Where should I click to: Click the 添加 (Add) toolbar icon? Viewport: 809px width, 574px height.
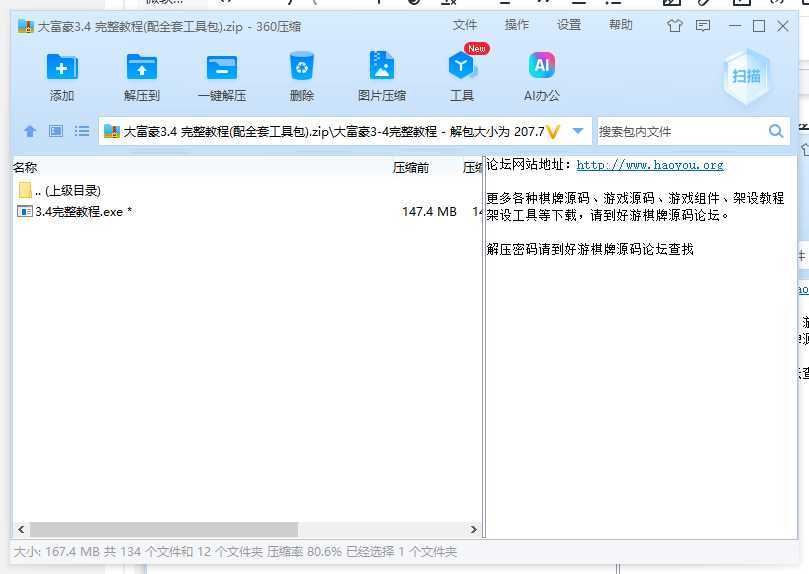point(62,68)
